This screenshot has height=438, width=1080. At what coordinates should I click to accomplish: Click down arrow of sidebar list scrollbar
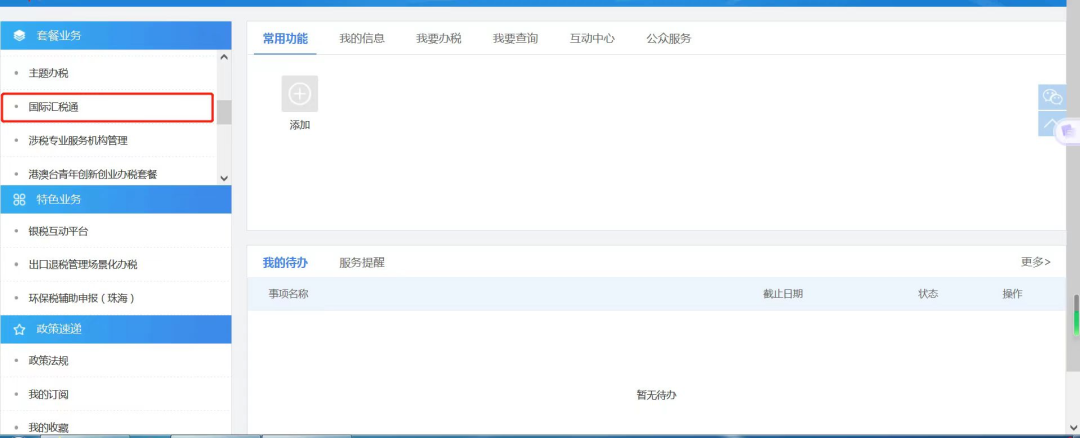pos(224,178)
